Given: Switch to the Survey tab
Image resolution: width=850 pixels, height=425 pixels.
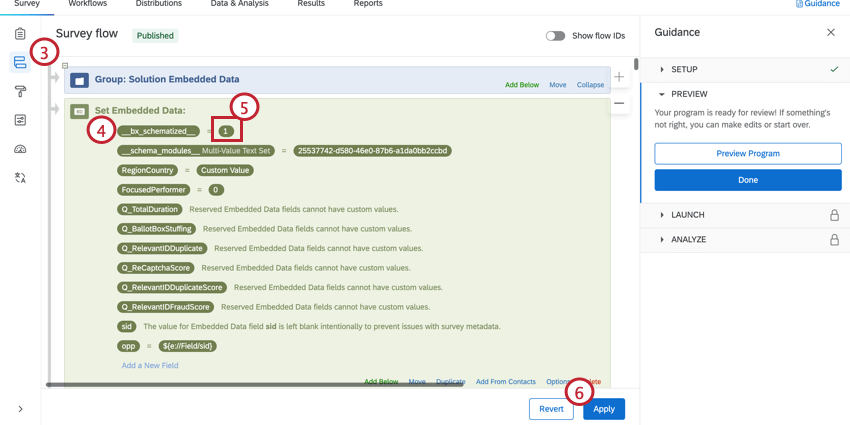Looking at the screenshot, I should (x=27, y=4).
